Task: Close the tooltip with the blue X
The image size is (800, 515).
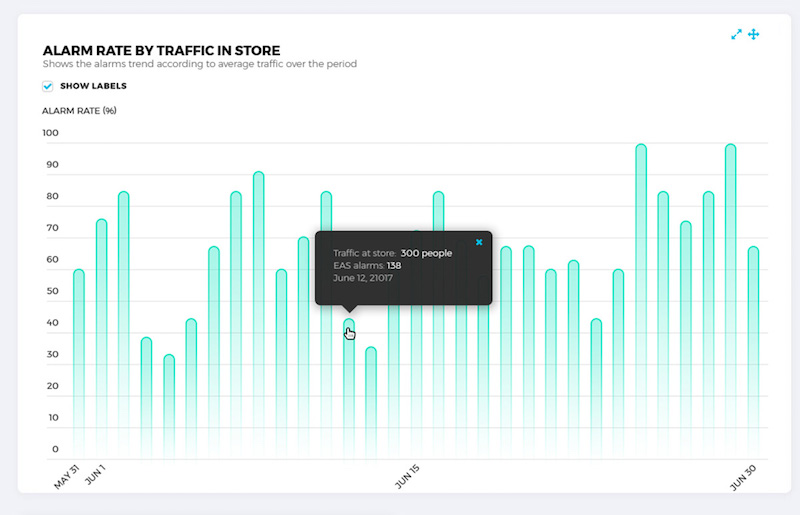Action: pos(479,242)
